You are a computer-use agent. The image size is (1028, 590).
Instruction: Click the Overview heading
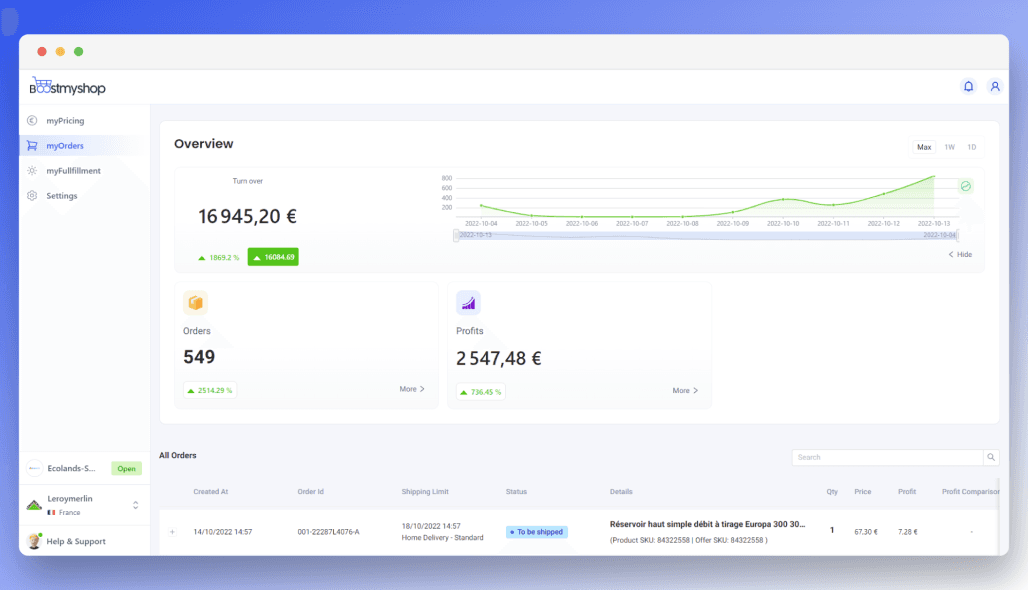pyautogui.click(x=203, y=144)
